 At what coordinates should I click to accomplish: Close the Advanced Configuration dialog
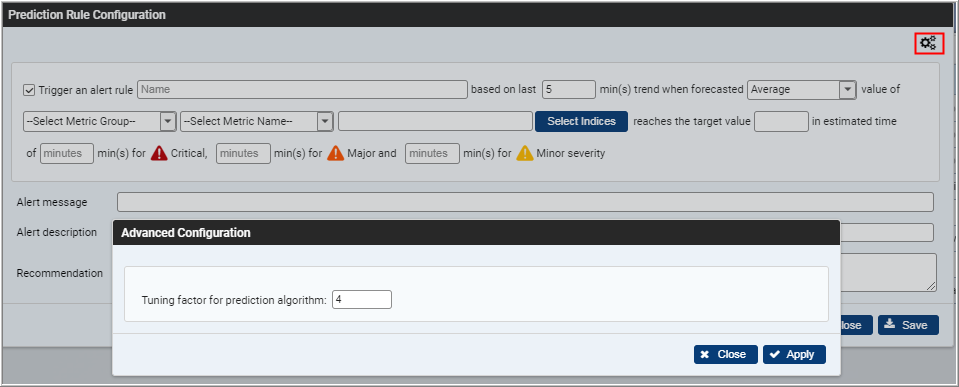[x=725, y=355]
